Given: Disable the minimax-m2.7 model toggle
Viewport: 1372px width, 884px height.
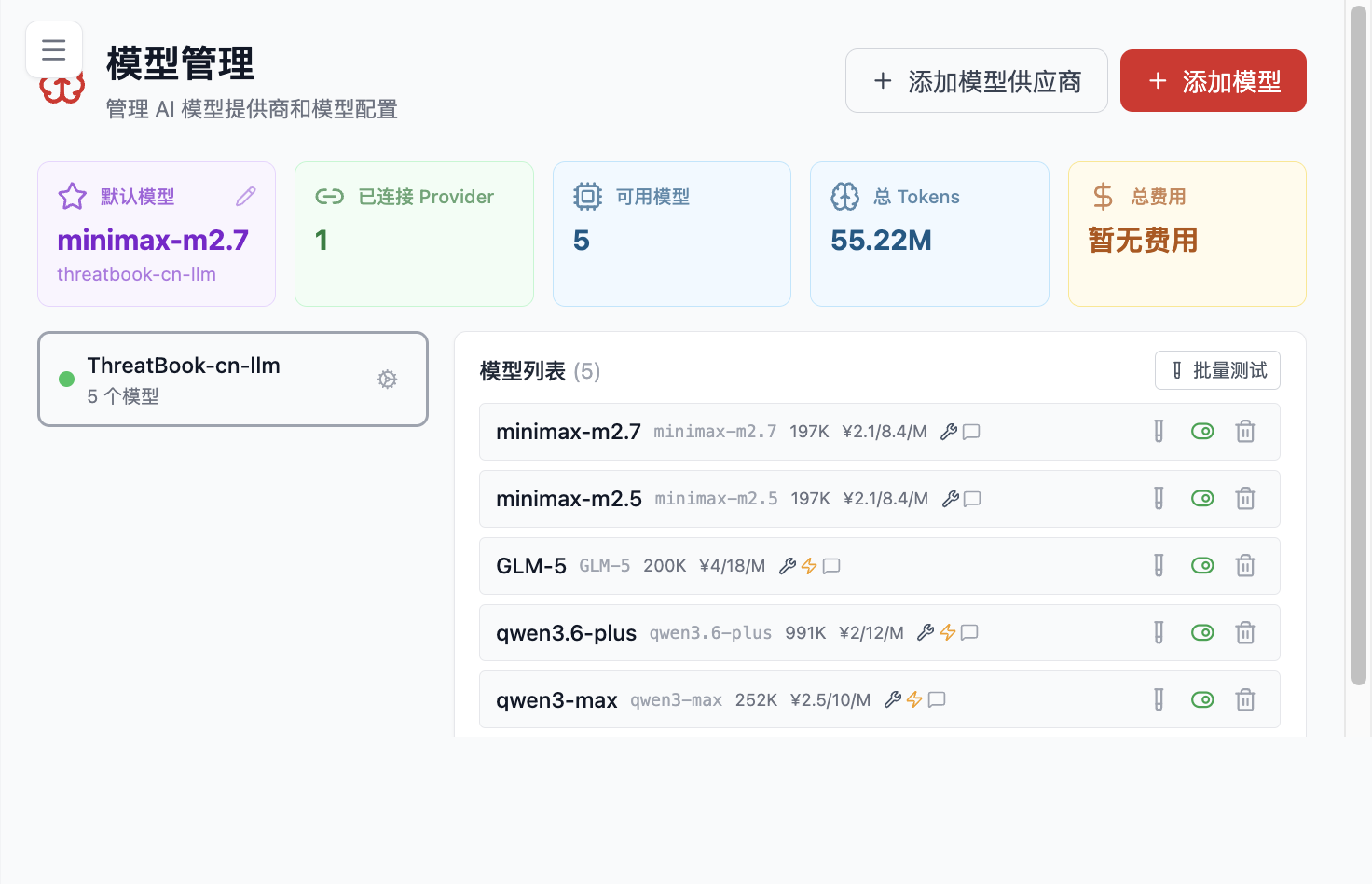Looking at the screenshot, I should [1202, 431].
